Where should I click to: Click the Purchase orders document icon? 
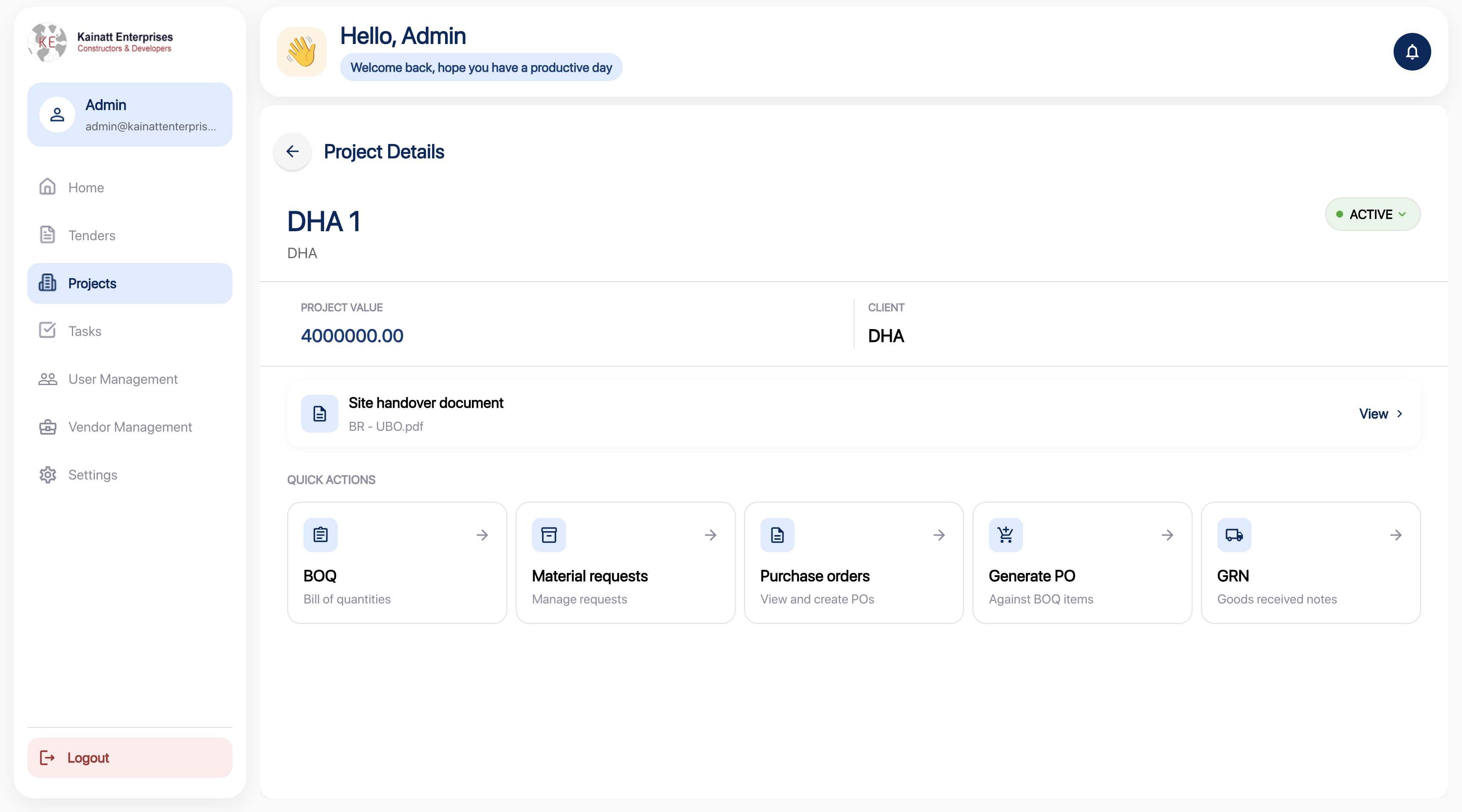[778, 535]
